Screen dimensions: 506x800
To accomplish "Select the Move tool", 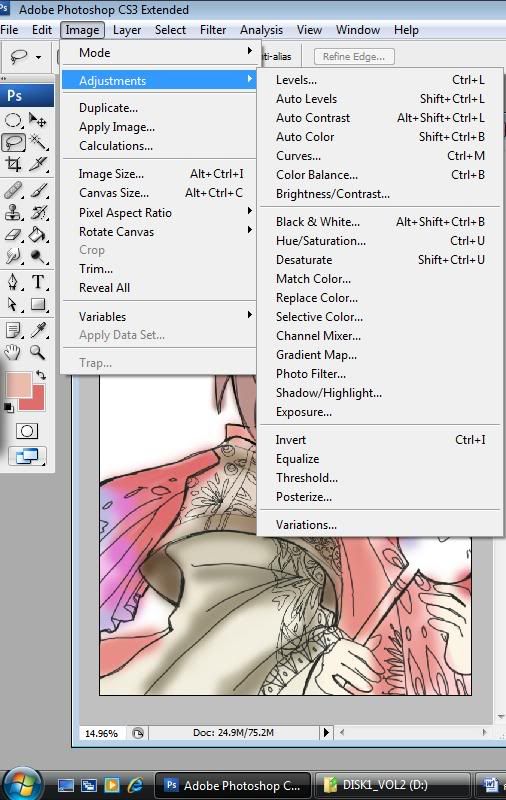I will (38, 120).
